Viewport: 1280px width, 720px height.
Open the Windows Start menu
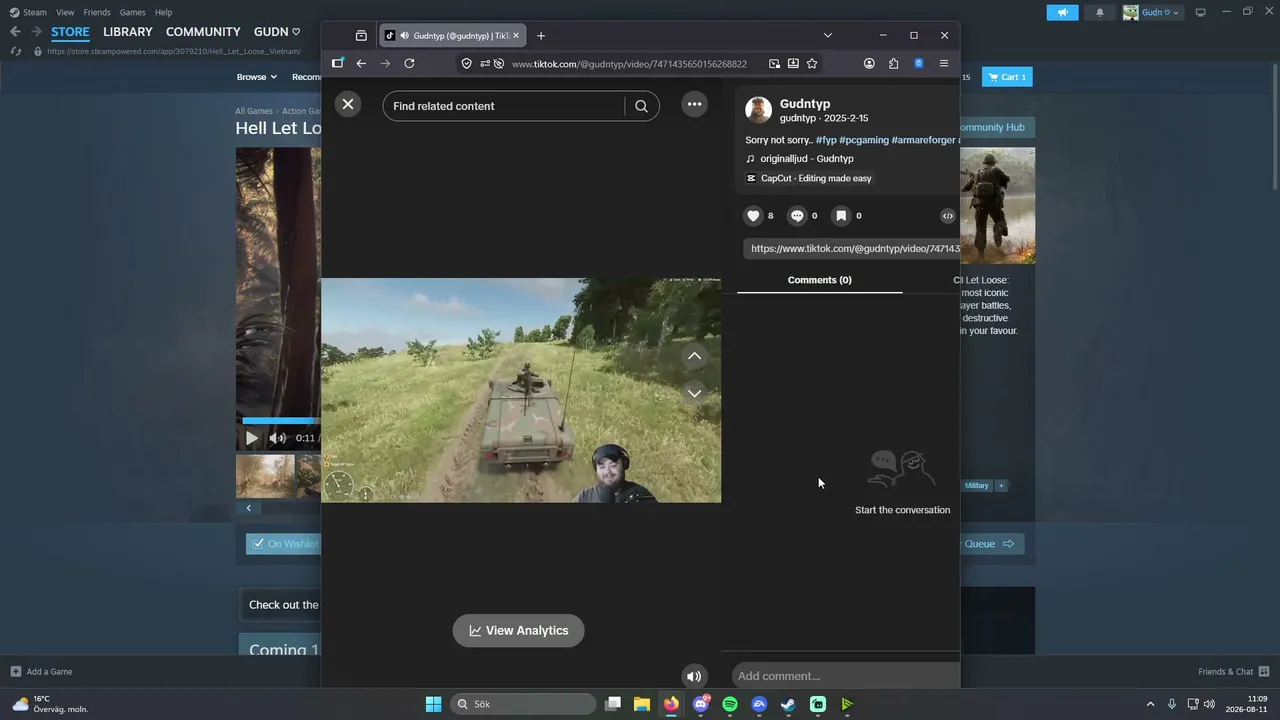coord(433,704)
